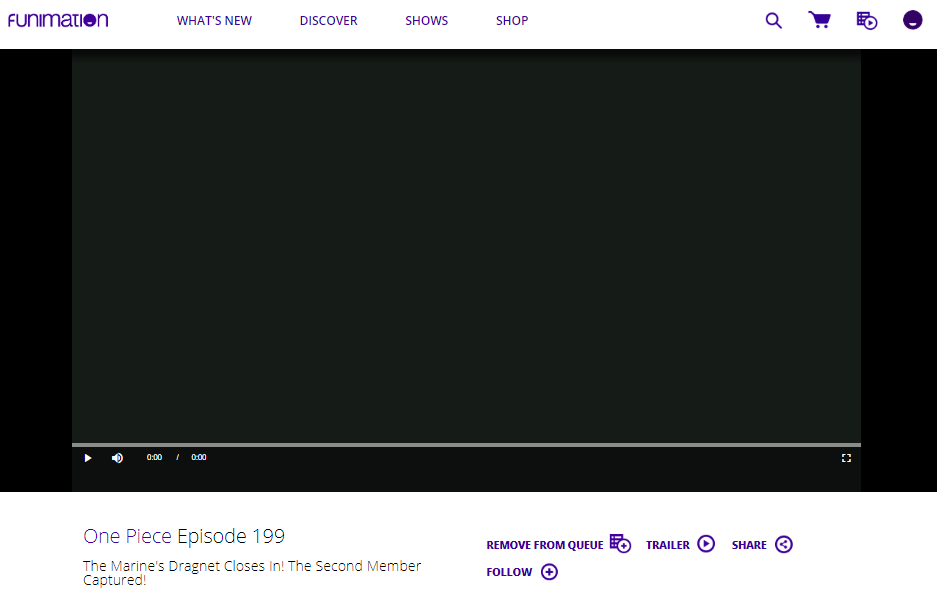Open the Shows menu
937x594 pixels.
point(426,20)
